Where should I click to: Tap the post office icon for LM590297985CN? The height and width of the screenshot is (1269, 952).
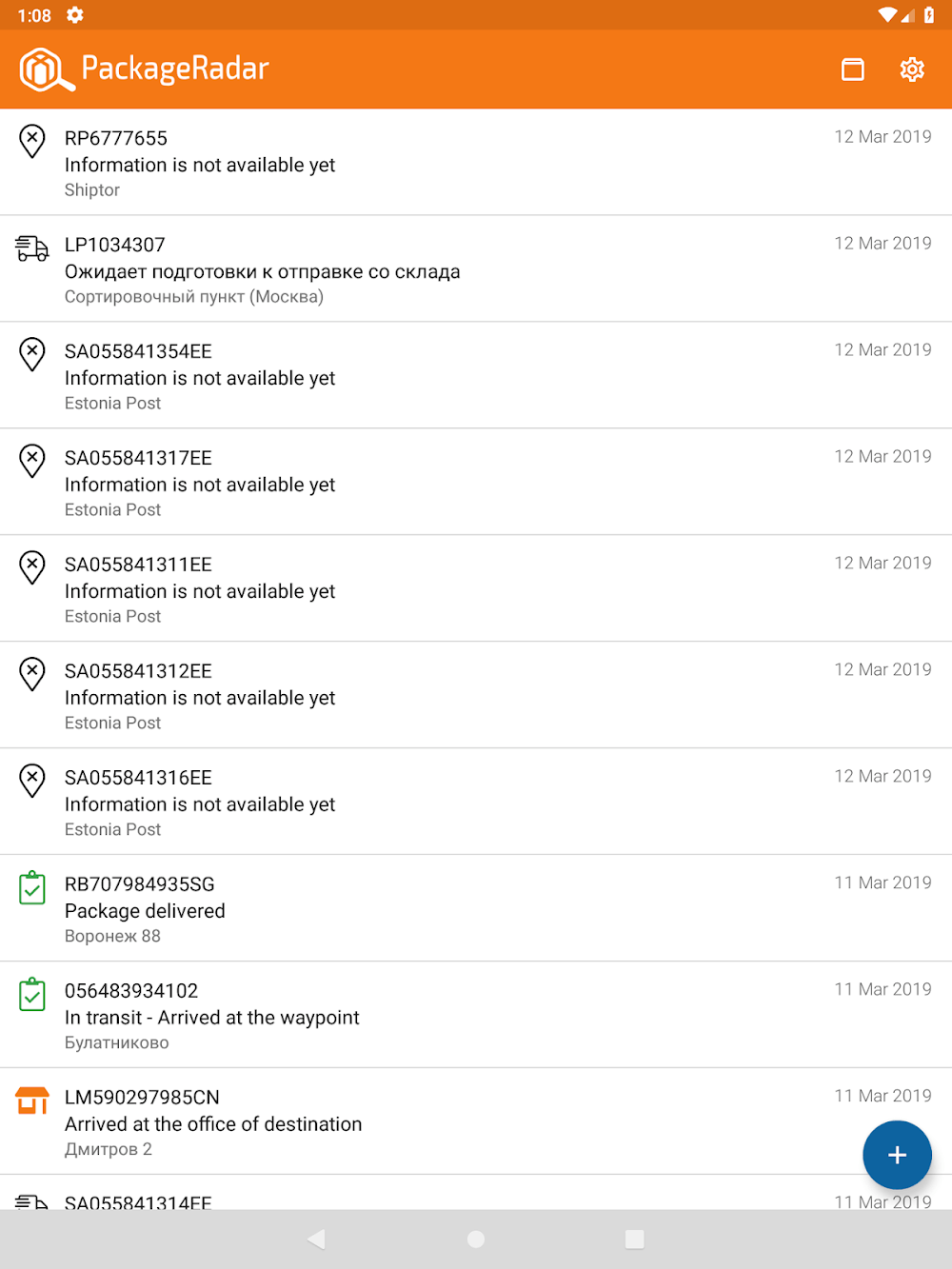[x=32, y=1100]
